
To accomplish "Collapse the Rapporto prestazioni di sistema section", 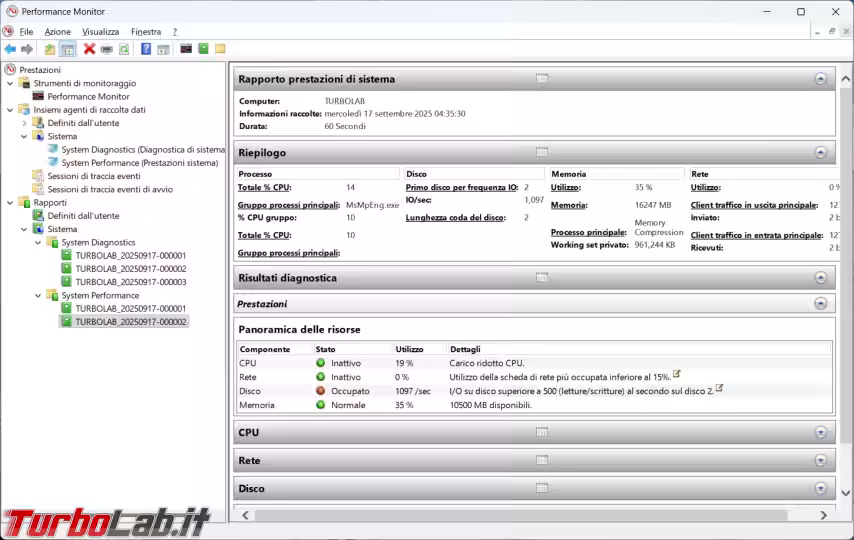I will [x=820, y=79].
